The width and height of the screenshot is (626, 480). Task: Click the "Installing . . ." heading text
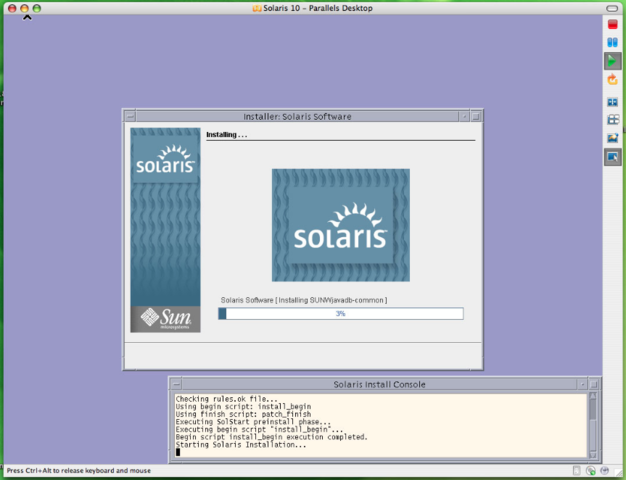coord(227,135)
